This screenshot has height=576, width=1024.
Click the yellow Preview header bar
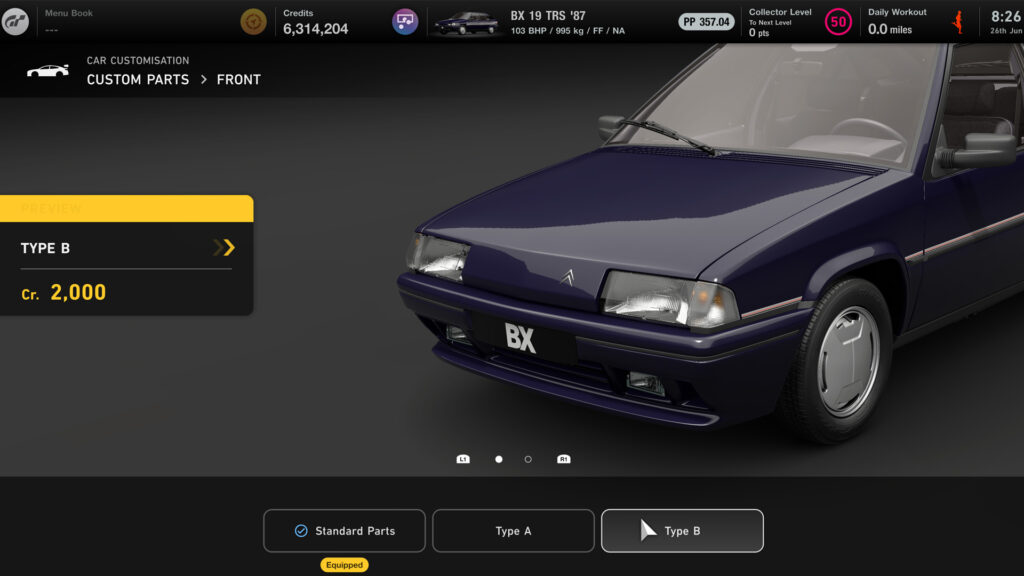coord(127,208)
